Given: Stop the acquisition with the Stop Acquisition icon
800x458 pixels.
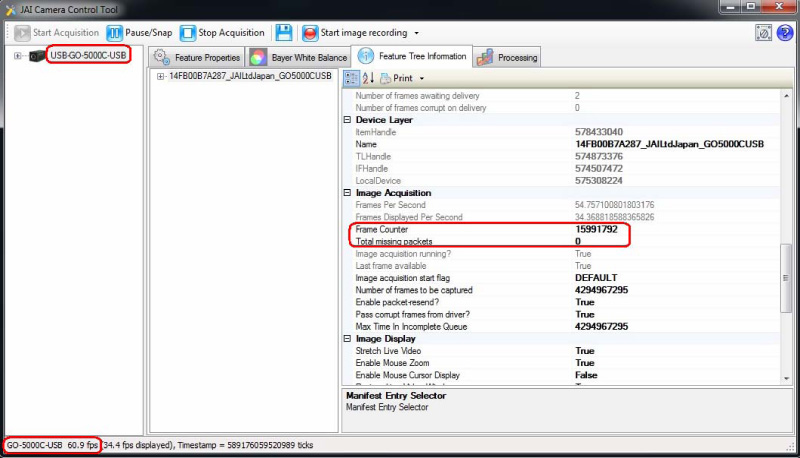Looking at the screenshot, I should pyautogui.click(x=187, y=33).
